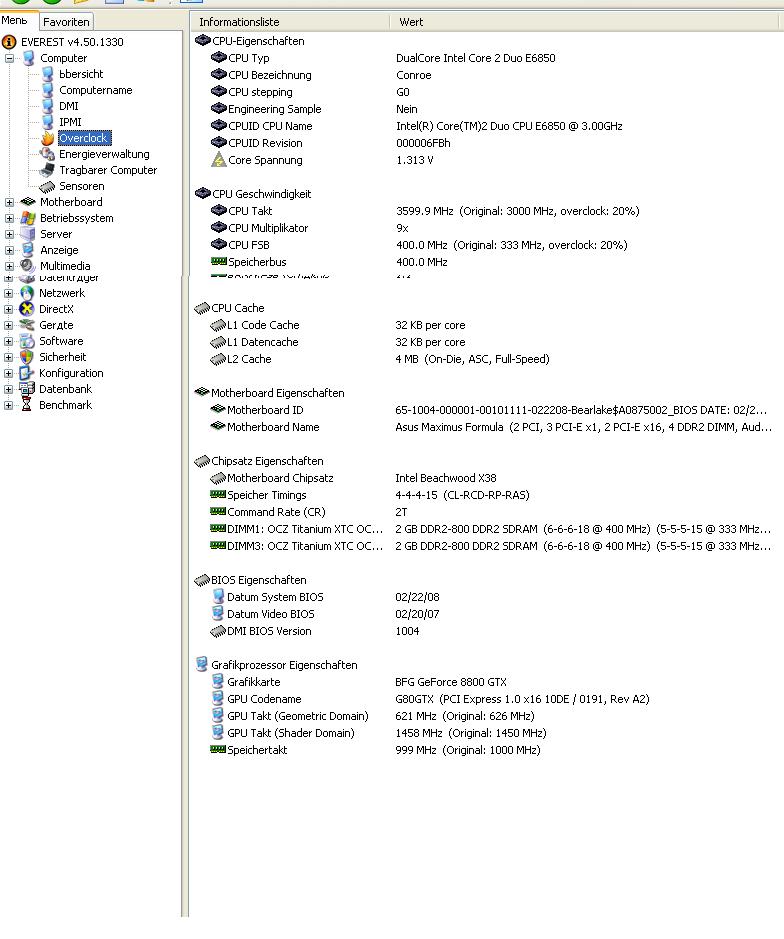
Task: Click the Betriebssystem Windows flag icon
Action: click(x=28, y=218)
